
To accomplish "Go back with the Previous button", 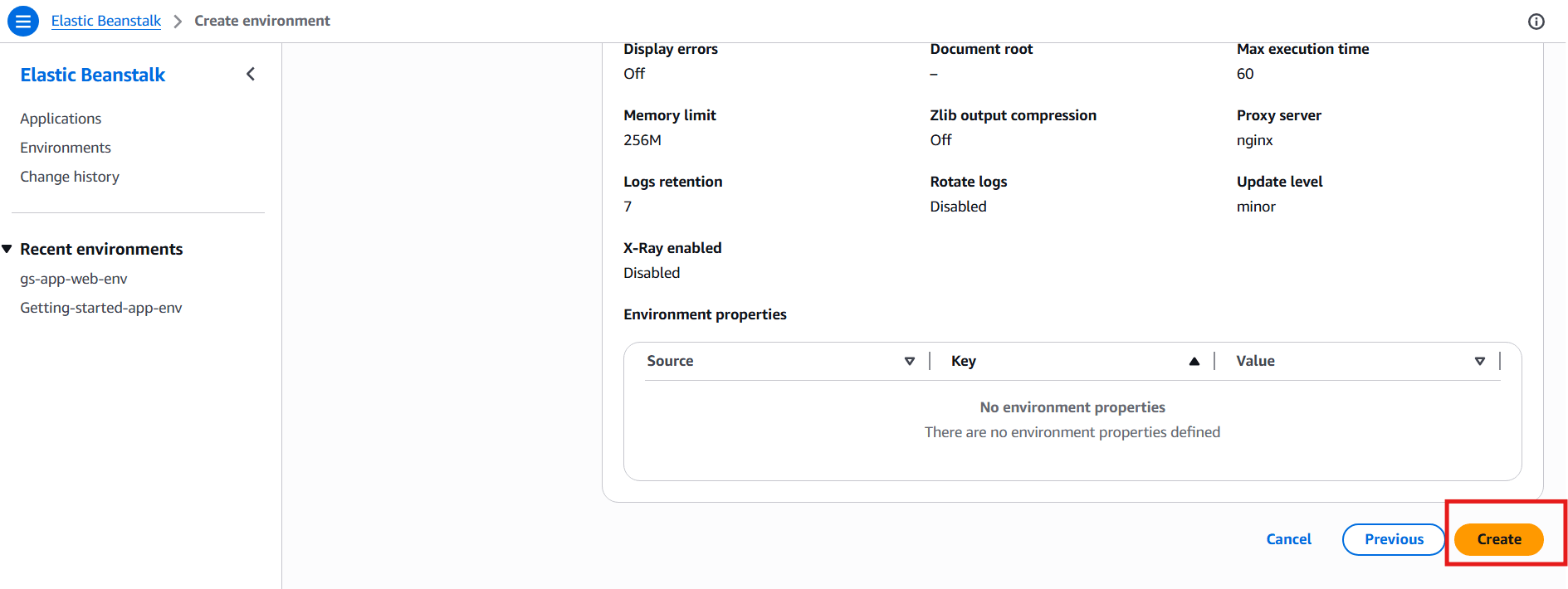I will [1394, 539].
